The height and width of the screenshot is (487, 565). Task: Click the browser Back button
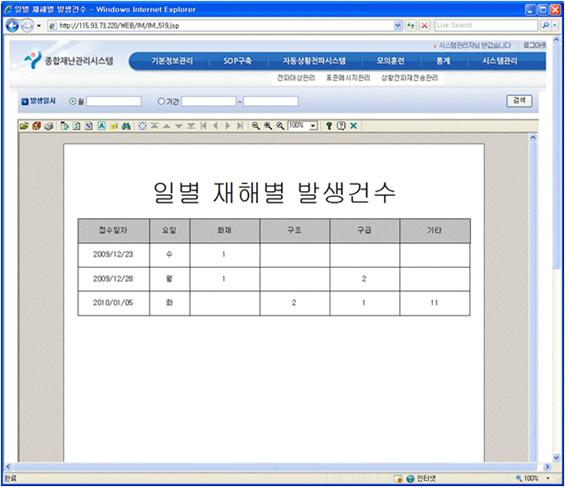12,26
